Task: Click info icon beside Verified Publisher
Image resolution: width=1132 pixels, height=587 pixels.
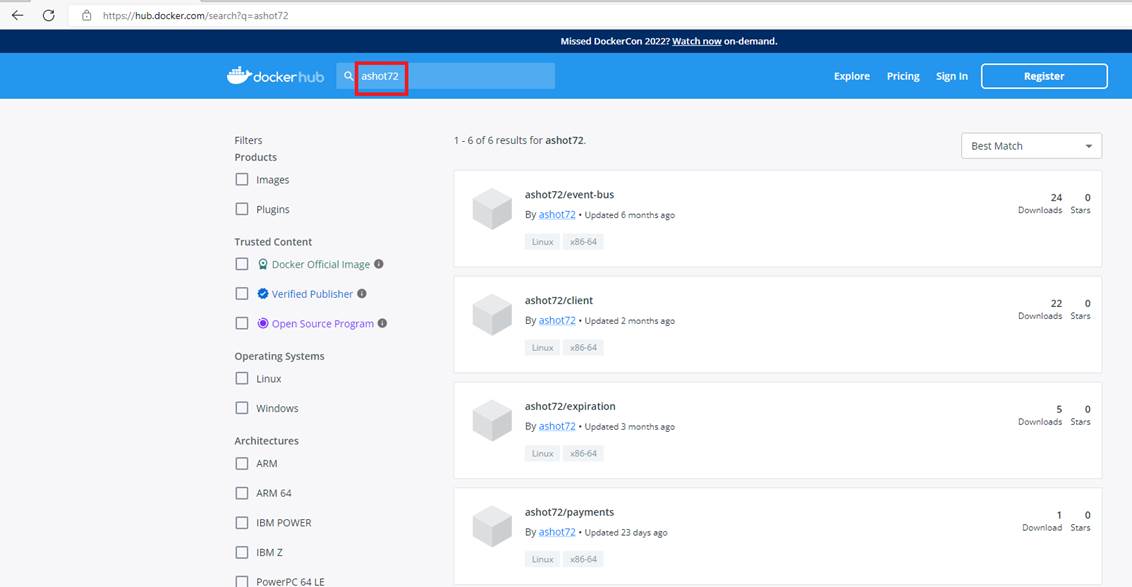Action: point(362,294)
